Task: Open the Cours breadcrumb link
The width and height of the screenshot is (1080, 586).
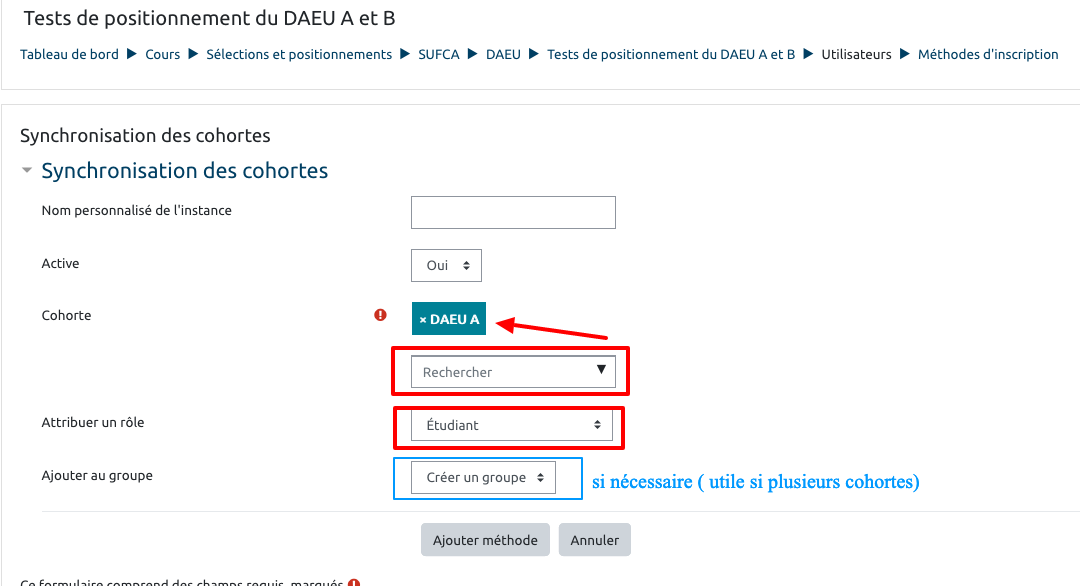Action: [x=162, y=55]
